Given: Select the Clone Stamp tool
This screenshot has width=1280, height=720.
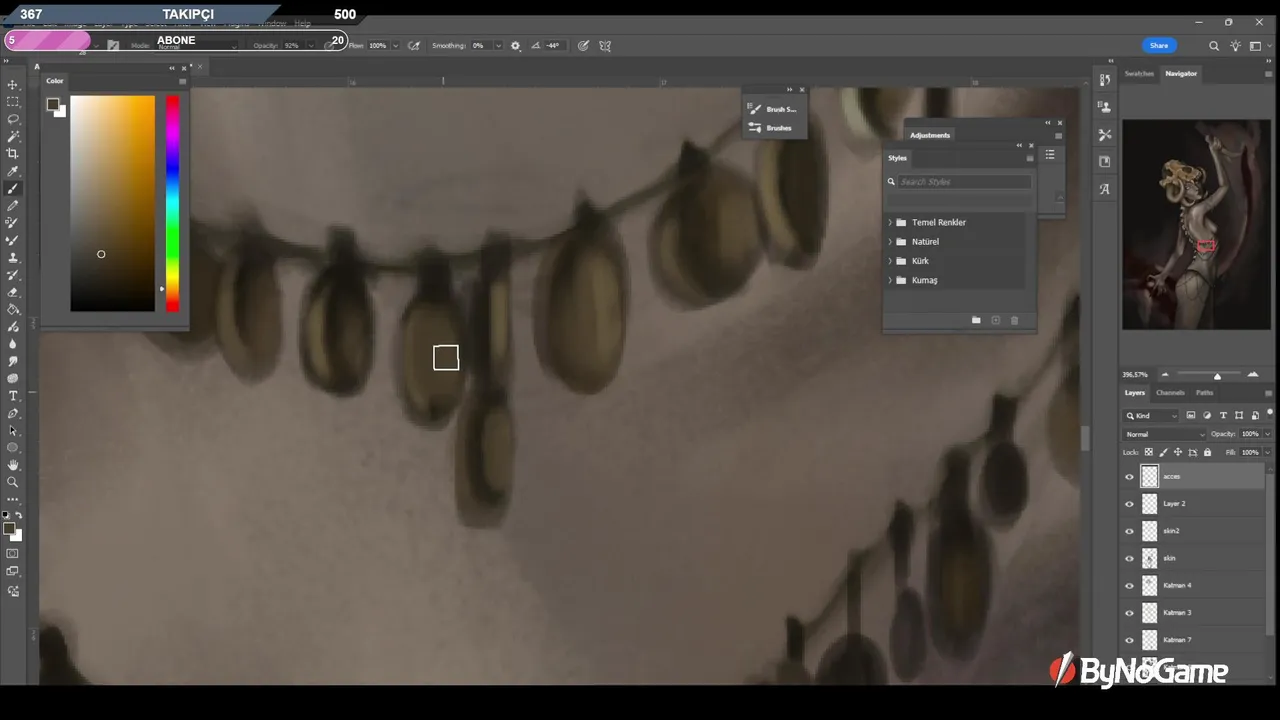Looking at the screenshot, I should (13, 257).
